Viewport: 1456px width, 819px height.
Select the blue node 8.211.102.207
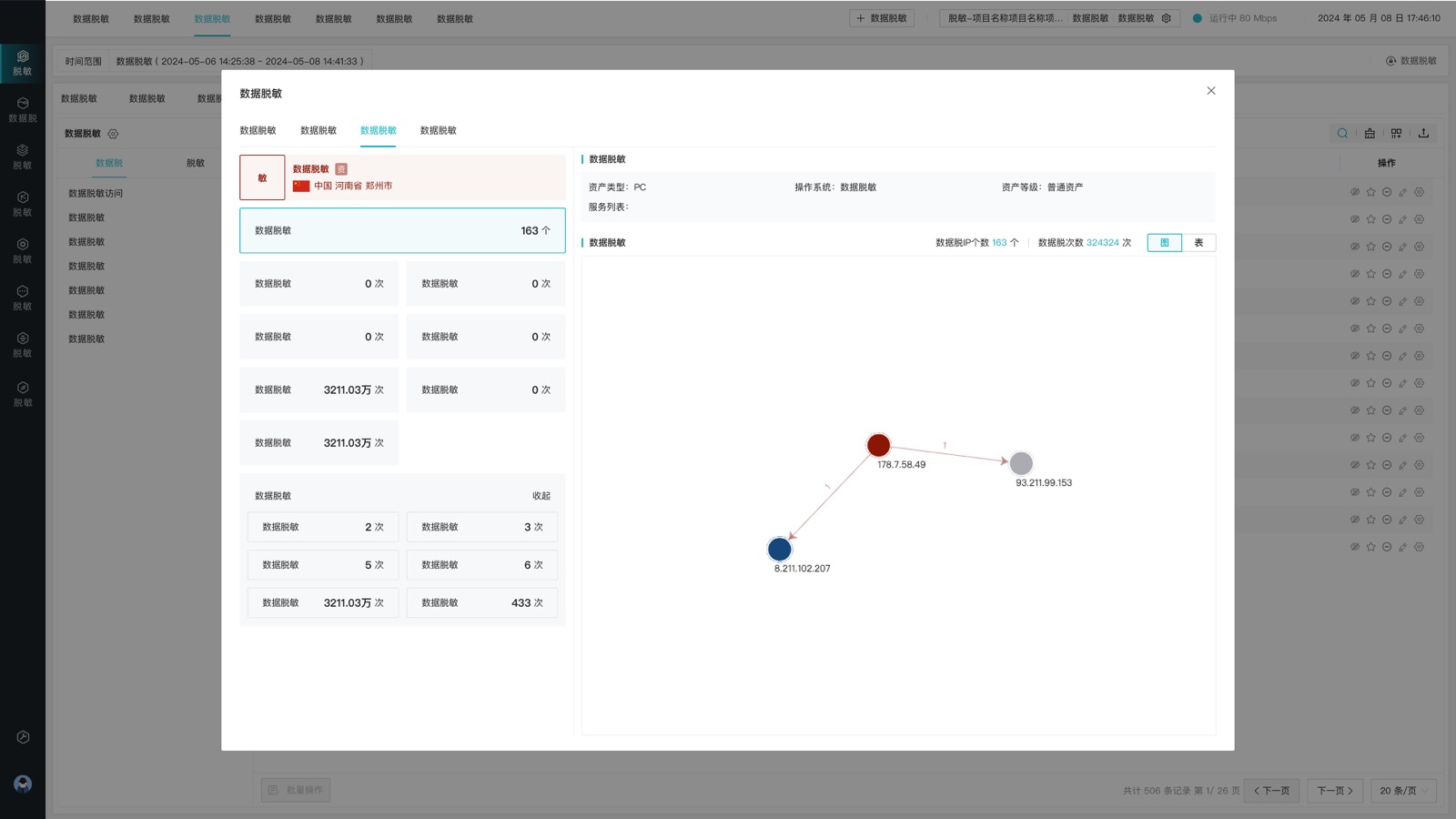780,549
